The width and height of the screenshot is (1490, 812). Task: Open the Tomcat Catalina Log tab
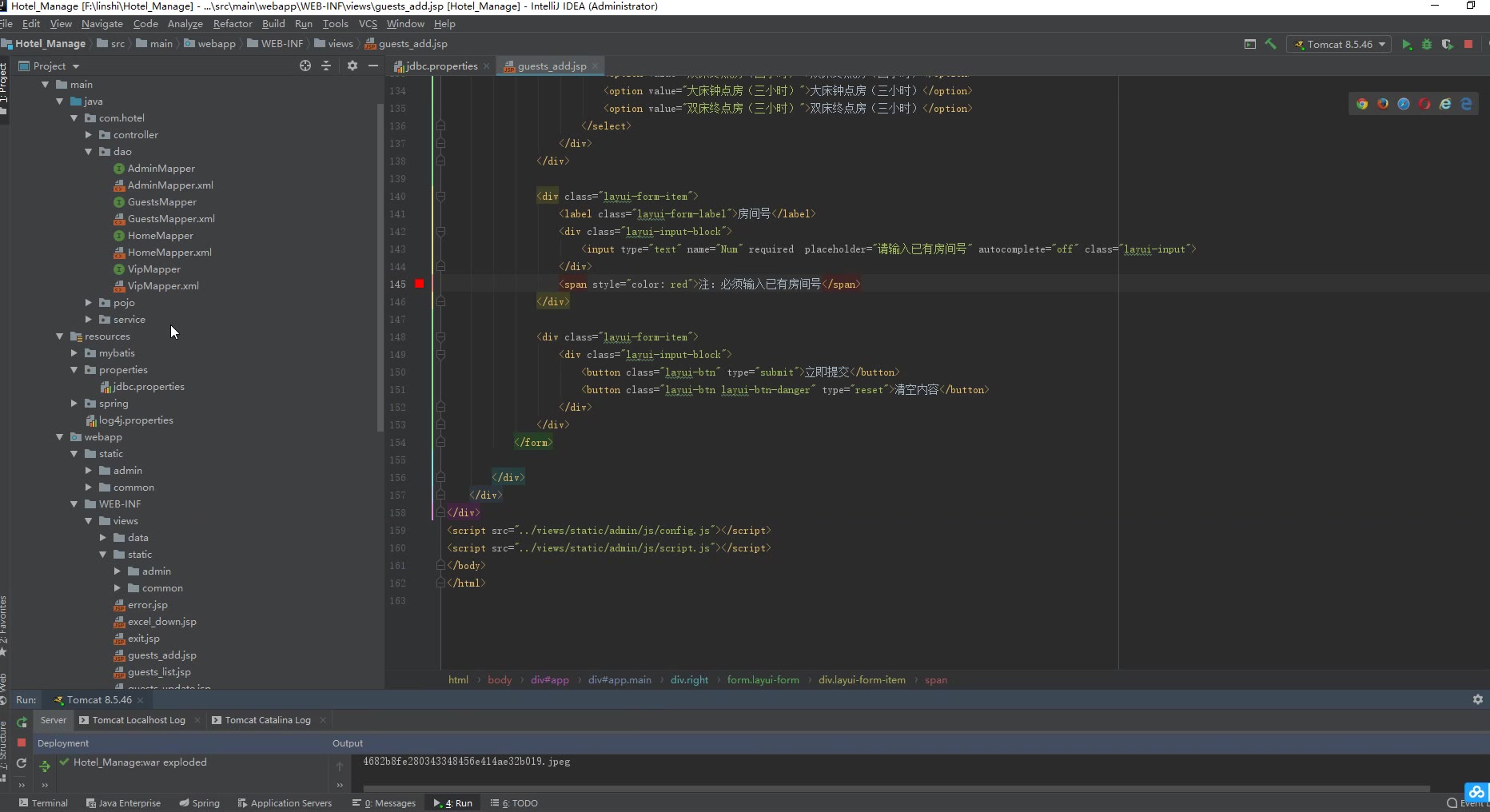(267, 720)
